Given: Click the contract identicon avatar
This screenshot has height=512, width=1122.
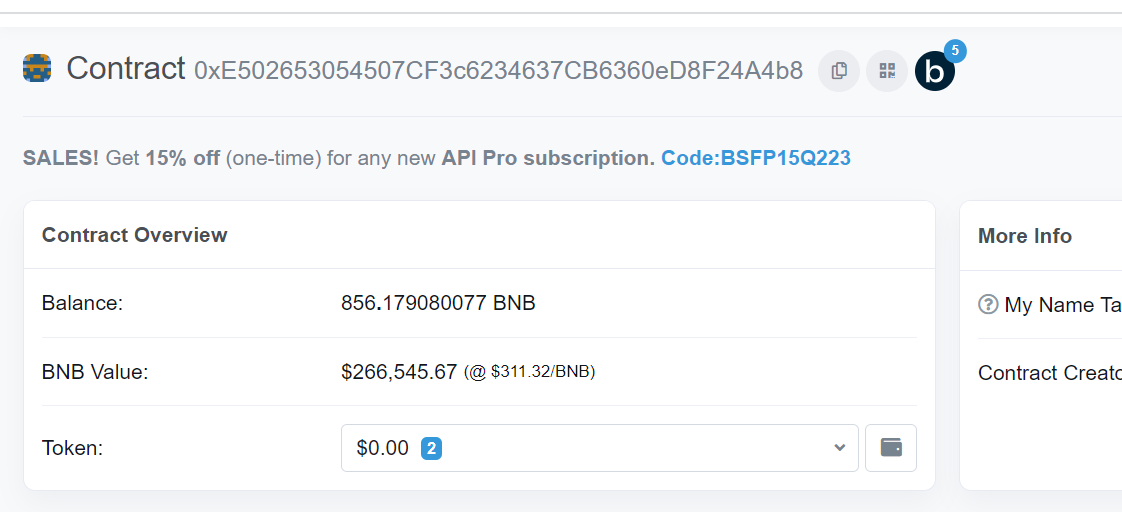Looking at the screenshot, I should [x=36, y=68].
